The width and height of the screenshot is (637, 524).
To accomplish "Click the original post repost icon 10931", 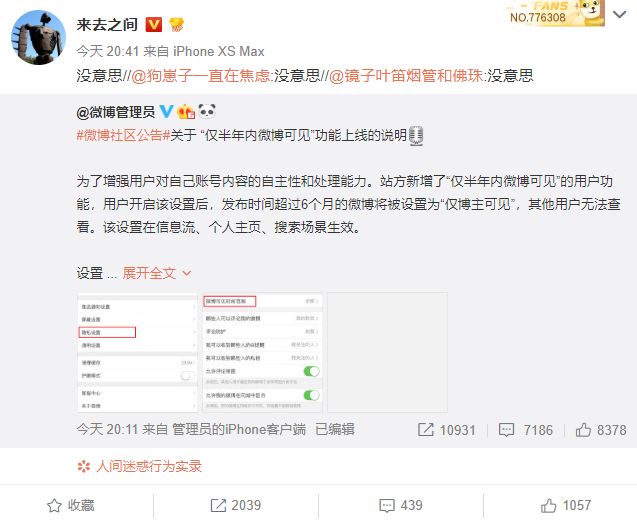I will (446, 430).
